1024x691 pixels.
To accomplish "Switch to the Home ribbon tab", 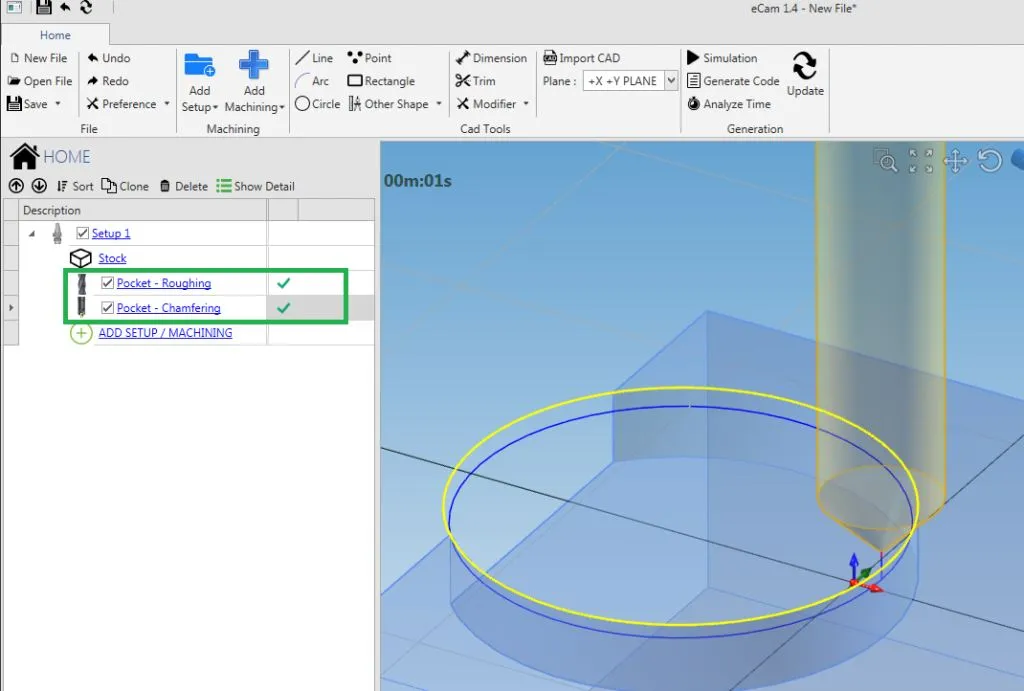I will [x=55, y=34].
